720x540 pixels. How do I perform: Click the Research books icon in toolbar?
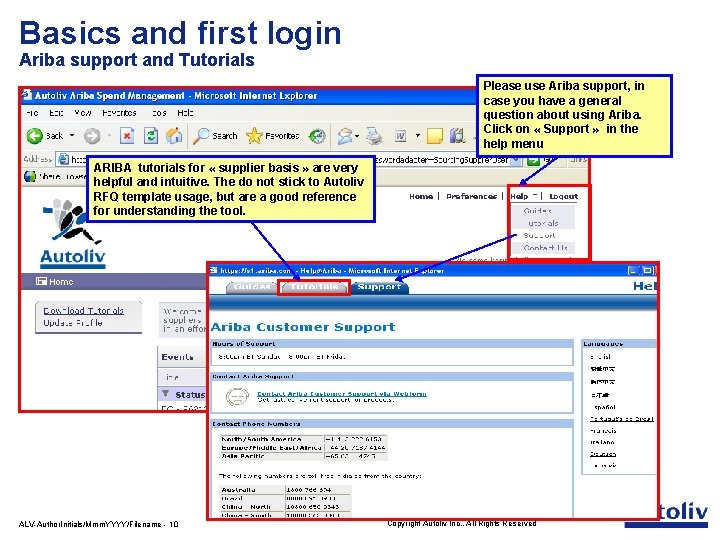(x=457, y=135)
